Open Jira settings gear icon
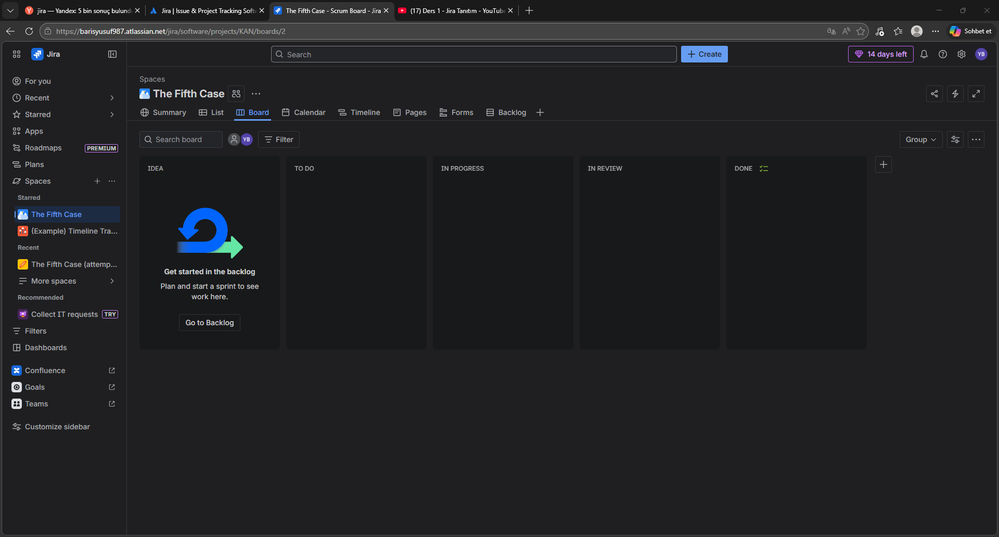Image resolution: width=999 pixels, height=537 pixels. pos(961,54)
